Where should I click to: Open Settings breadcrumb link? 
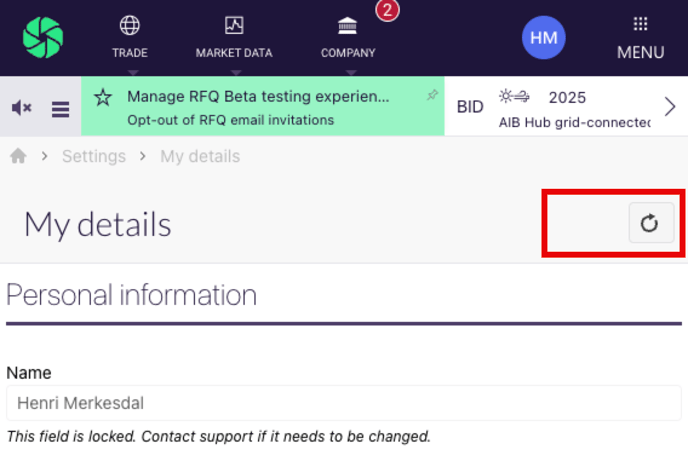(x=94, y=156)
